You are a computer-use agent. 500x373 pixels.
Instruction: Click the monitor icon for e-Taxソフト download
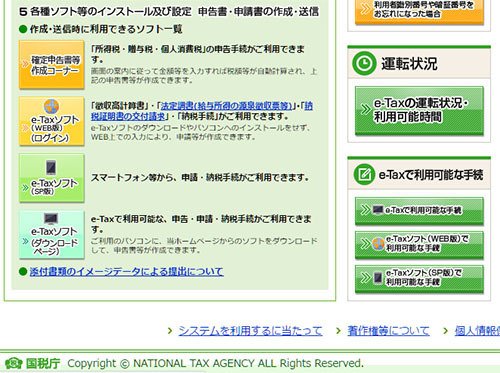click(51, 219)
